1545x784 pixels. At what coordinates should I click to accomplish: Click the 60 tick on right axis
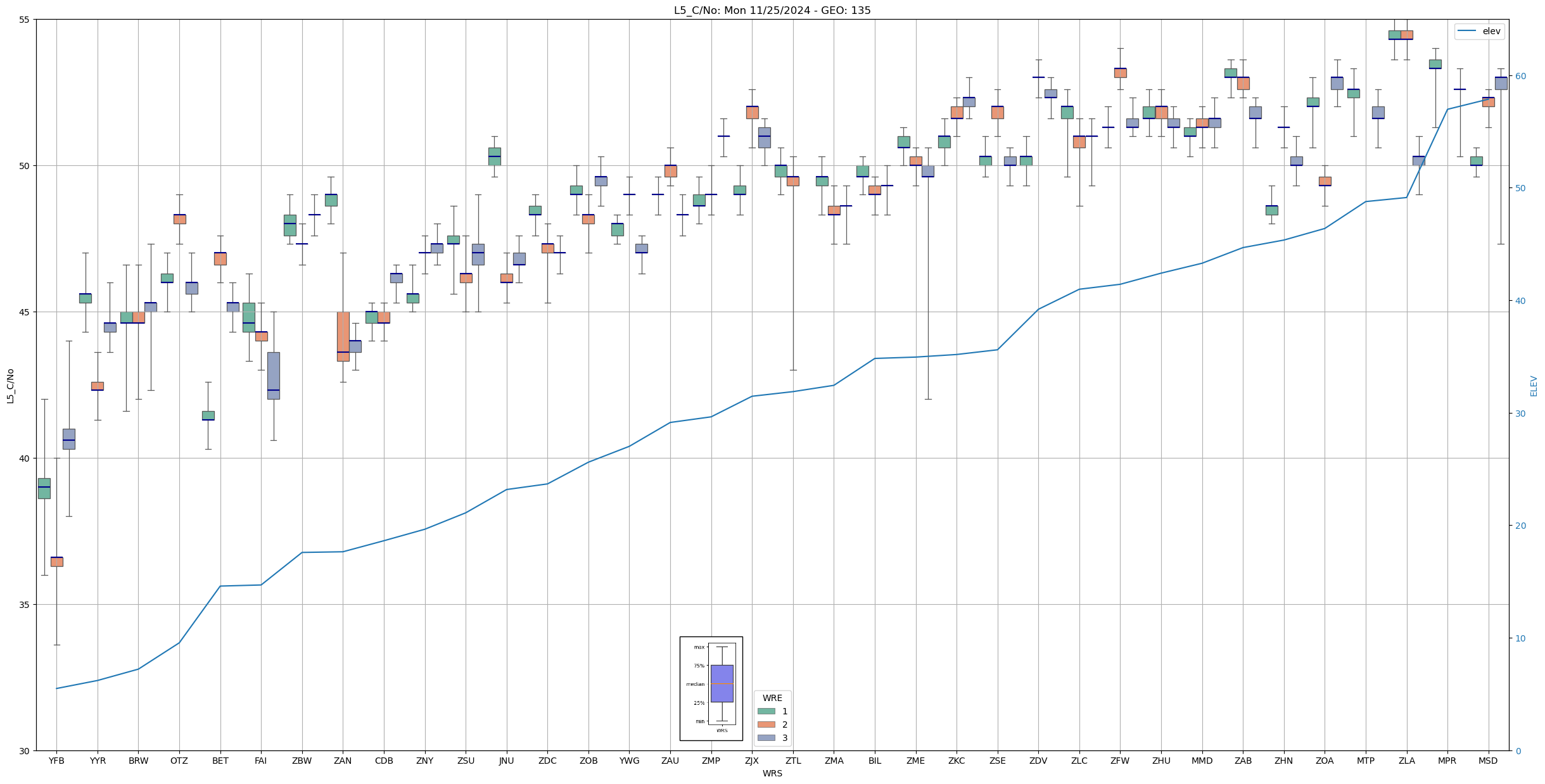click(x=1520, y=76)
